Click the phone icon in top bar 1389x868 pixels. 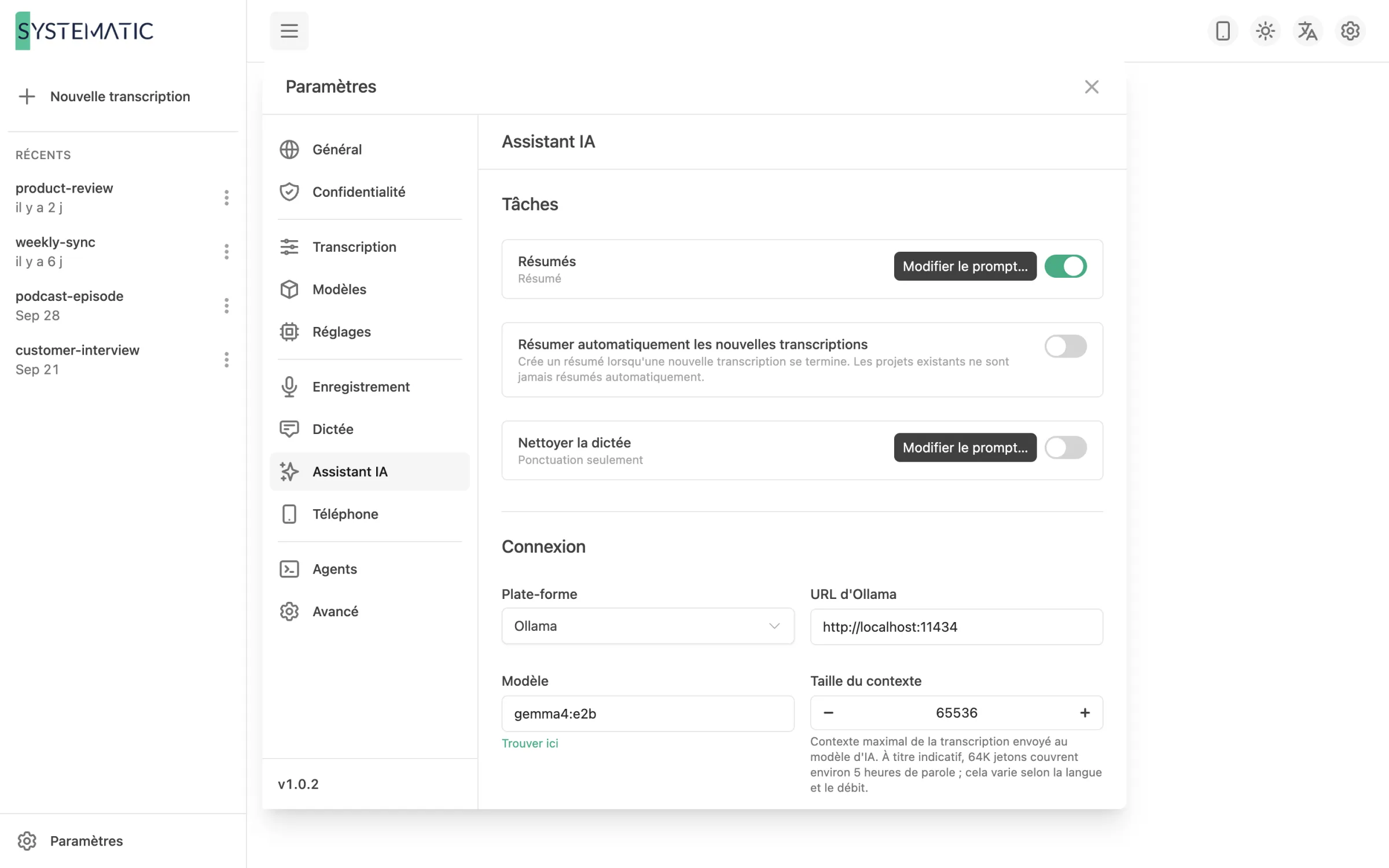click(x=1222, y=31)
